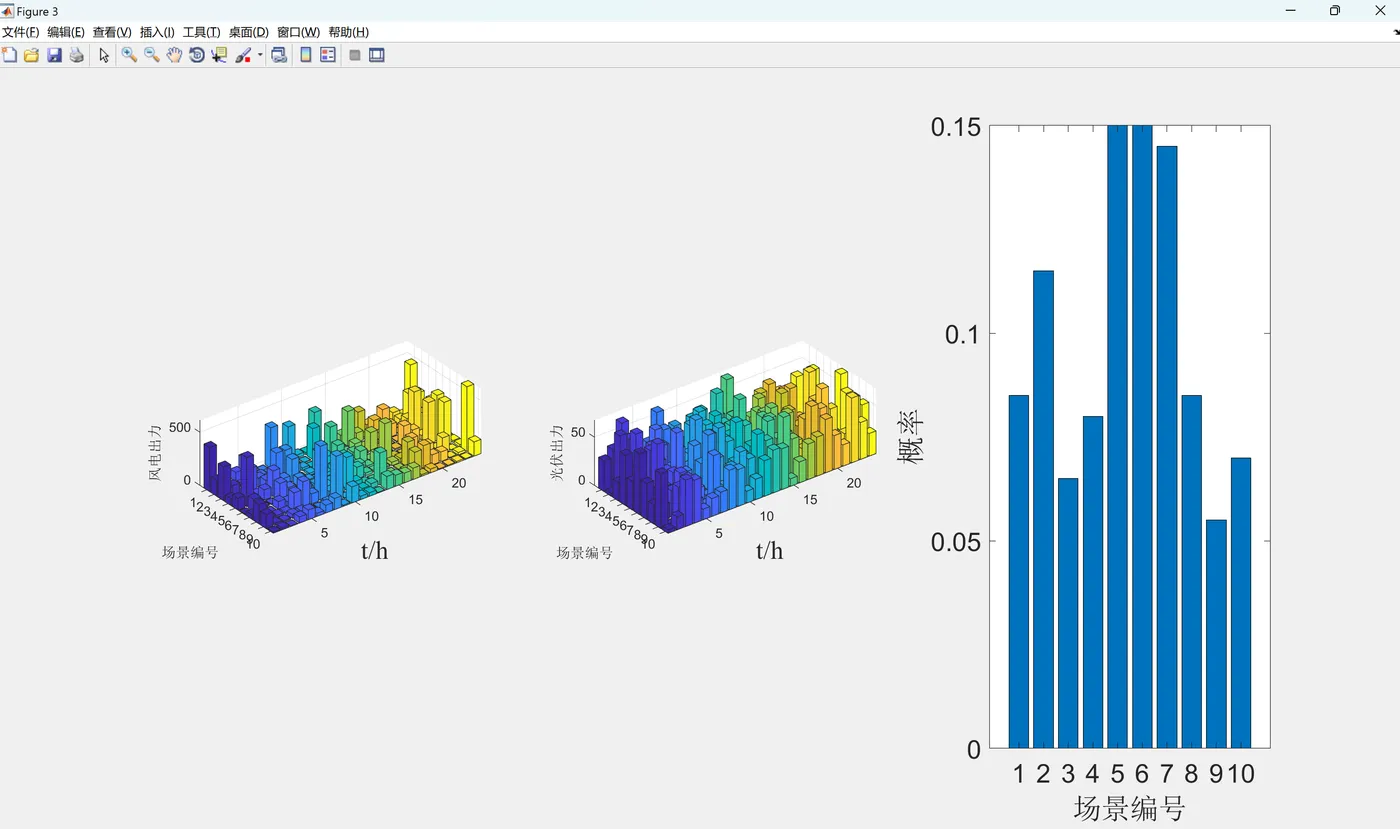Click the Figure 3 window title text
1400x829 pixels.
pyautogui.click(x=38, y=11)
